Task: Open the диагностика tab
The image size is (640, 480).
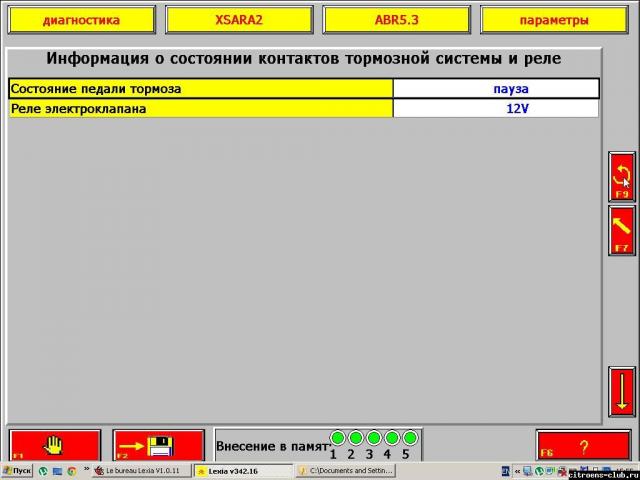Action: (81, 20)
